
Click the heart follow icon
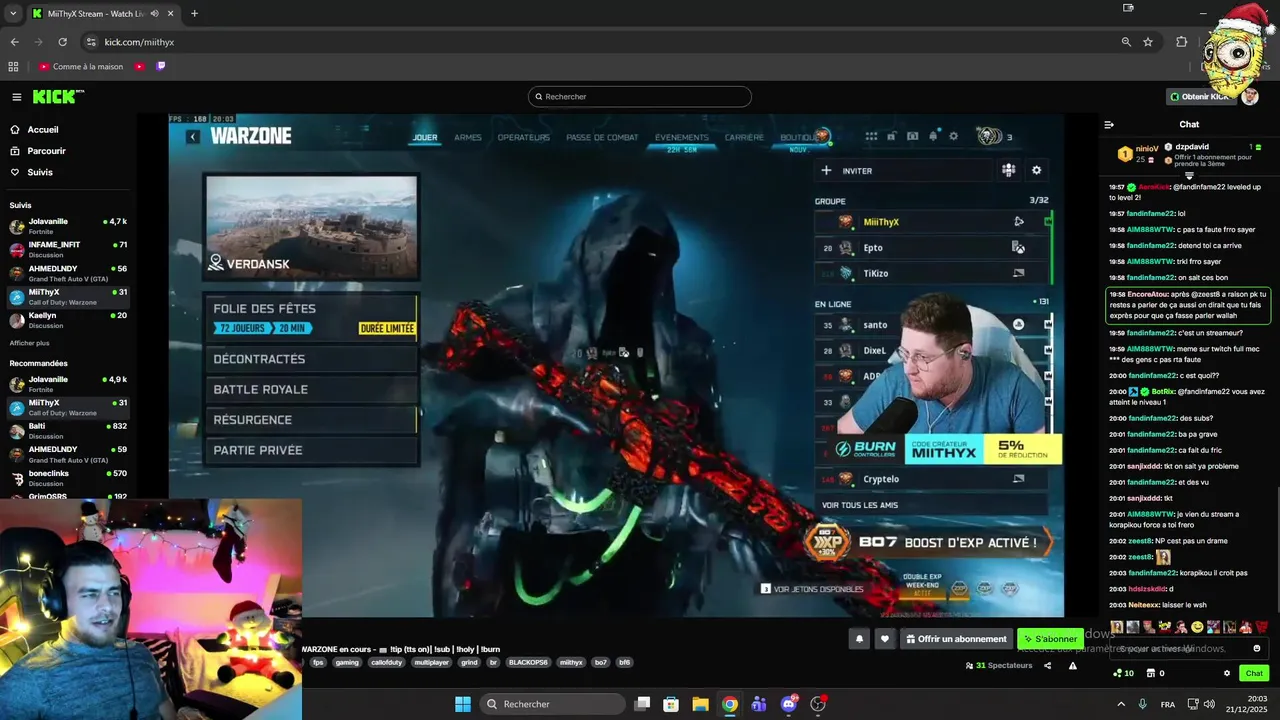(x=884, y=639)
